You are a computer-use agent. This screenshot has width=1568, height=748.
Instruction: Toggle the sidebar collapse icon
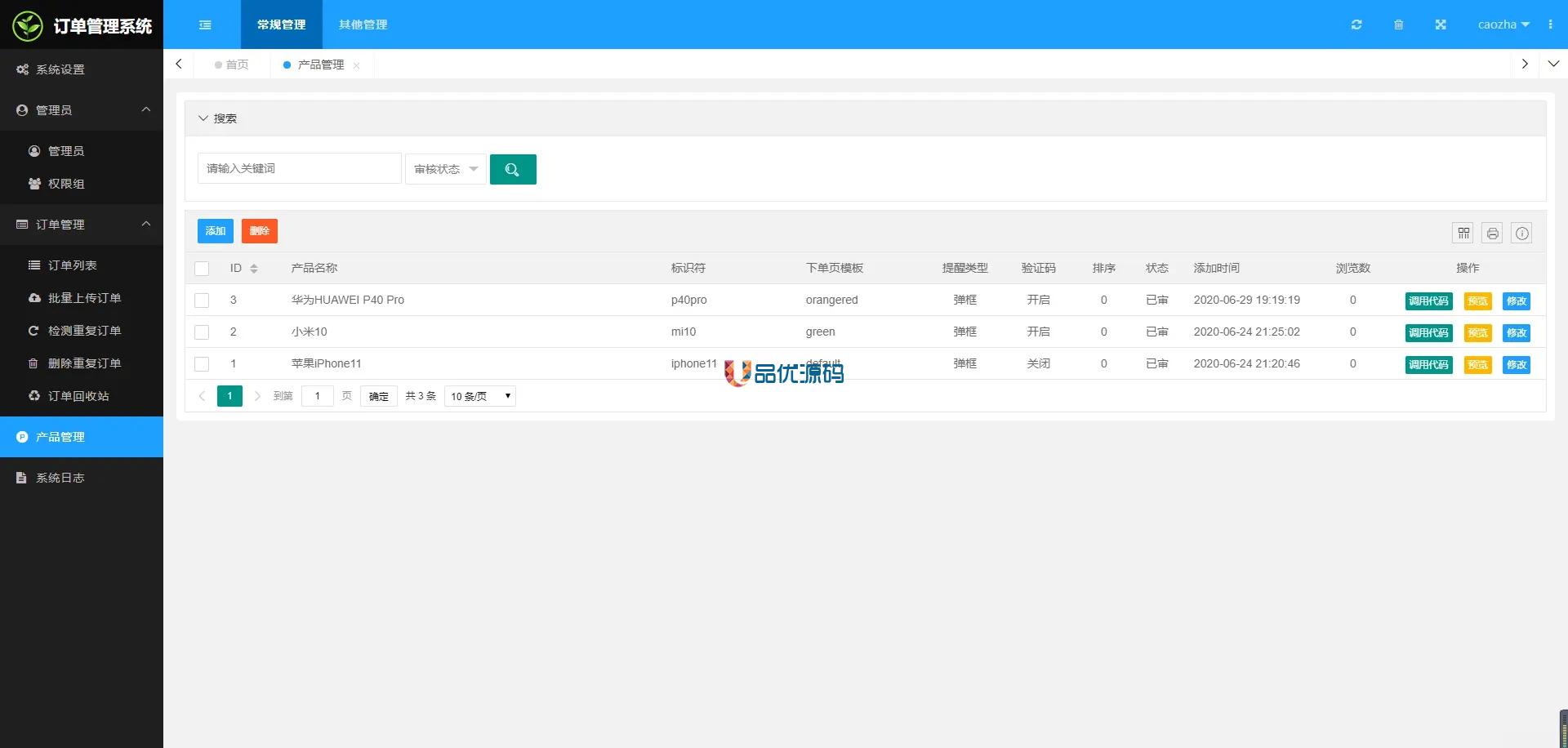(x=205, y=24)
